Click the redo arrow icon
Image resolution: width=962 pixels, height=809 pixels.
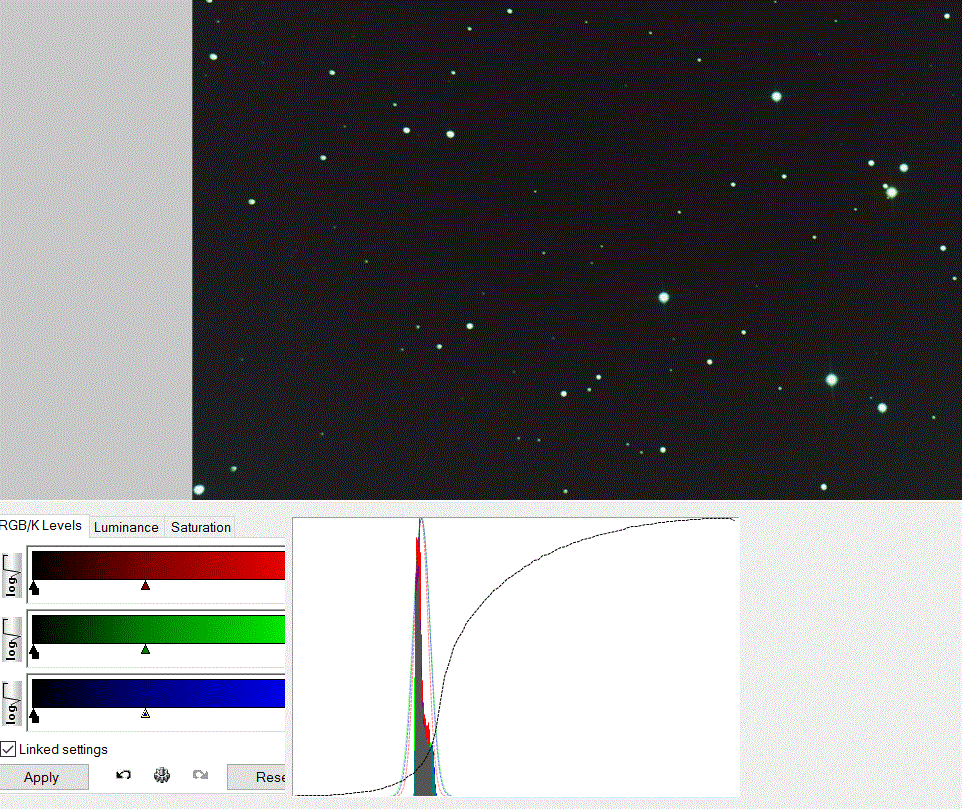pos(200,775)
